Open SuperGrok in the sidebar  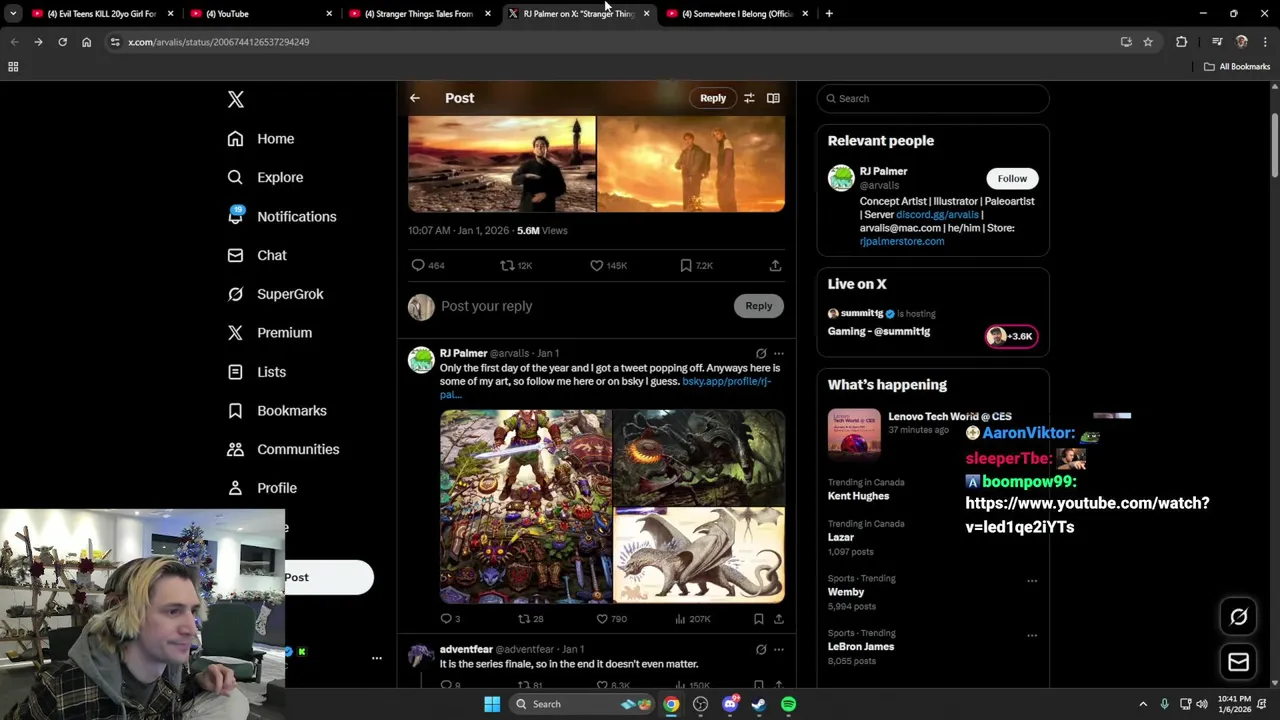point(275,294)
